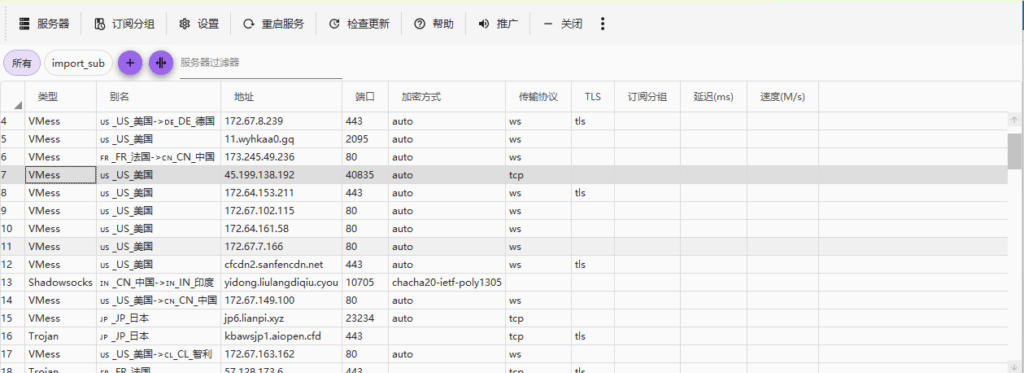1024x373 pixels.
Task: Focus the 服务器过滤器 filter input
Action: [261, 63]
